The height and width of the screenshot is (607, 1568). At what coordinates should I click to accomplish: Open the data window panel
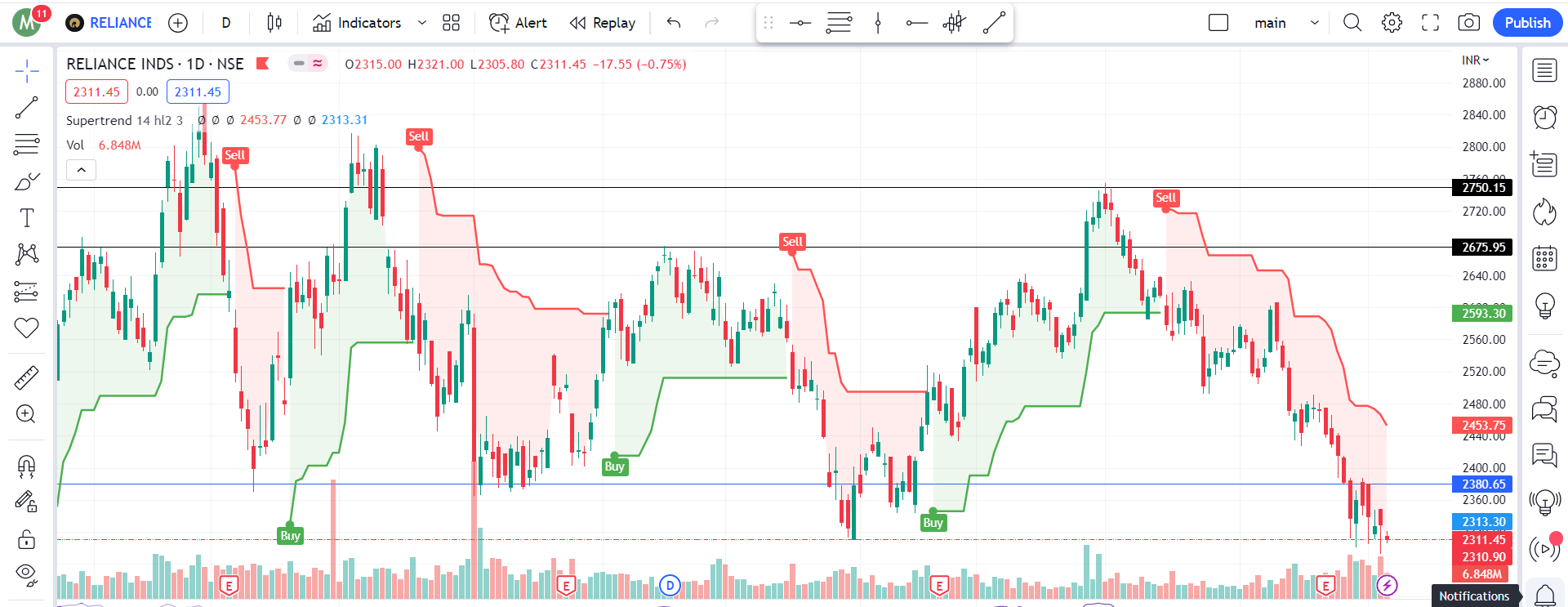tap(1544, 164)
